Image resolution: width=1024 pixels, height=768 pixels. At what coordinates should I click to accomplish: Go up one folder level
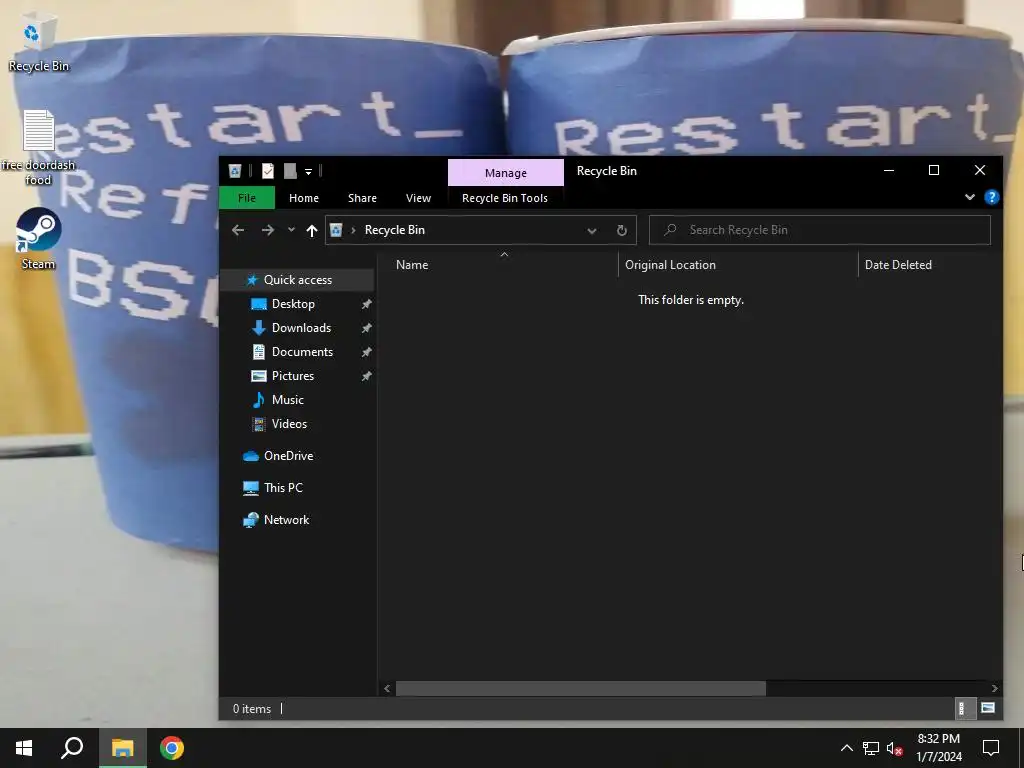point(312,230)
